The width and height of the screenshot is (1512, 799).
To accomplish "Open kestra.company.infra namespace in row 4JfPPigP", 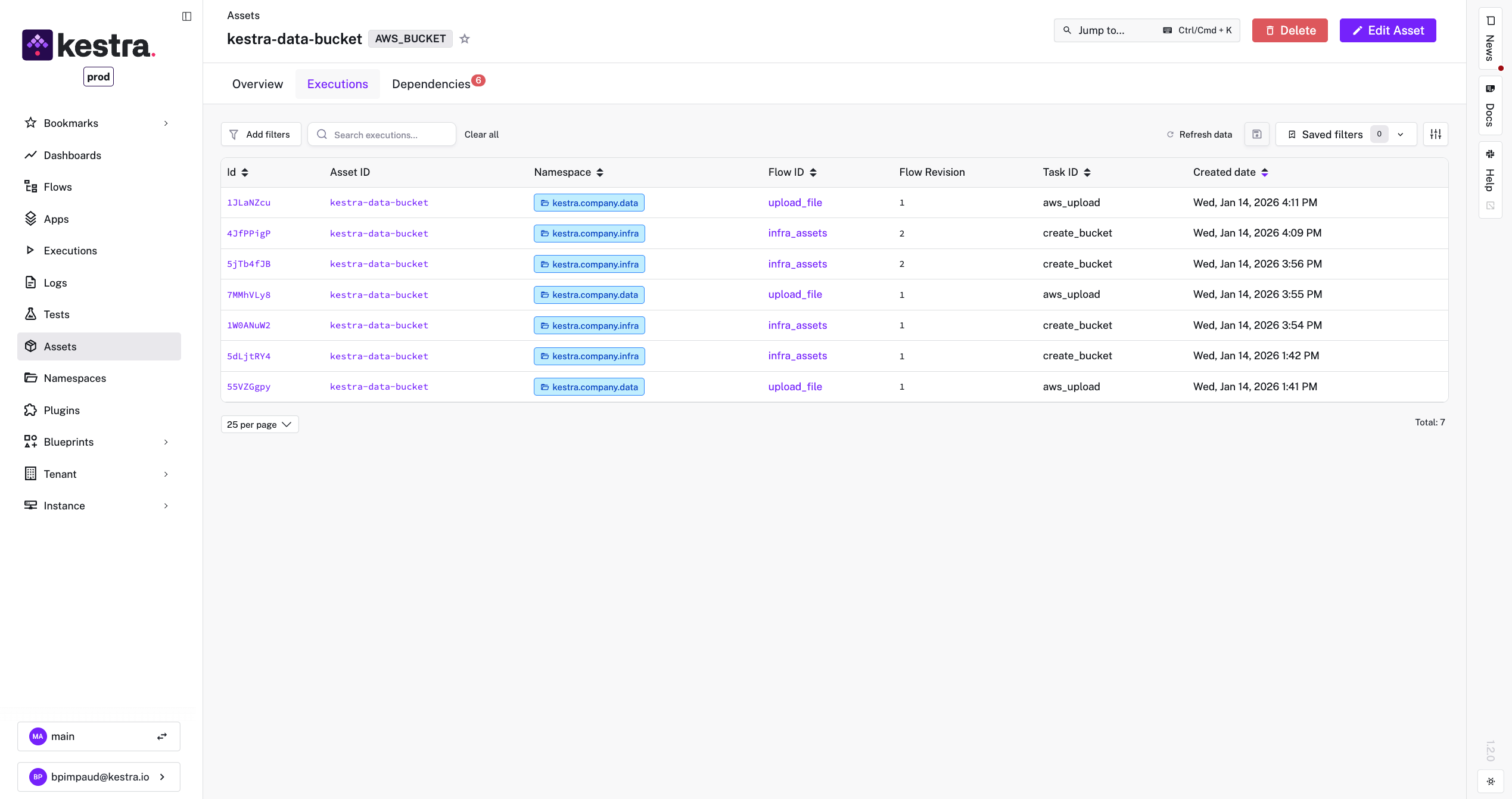I will 589,234.
